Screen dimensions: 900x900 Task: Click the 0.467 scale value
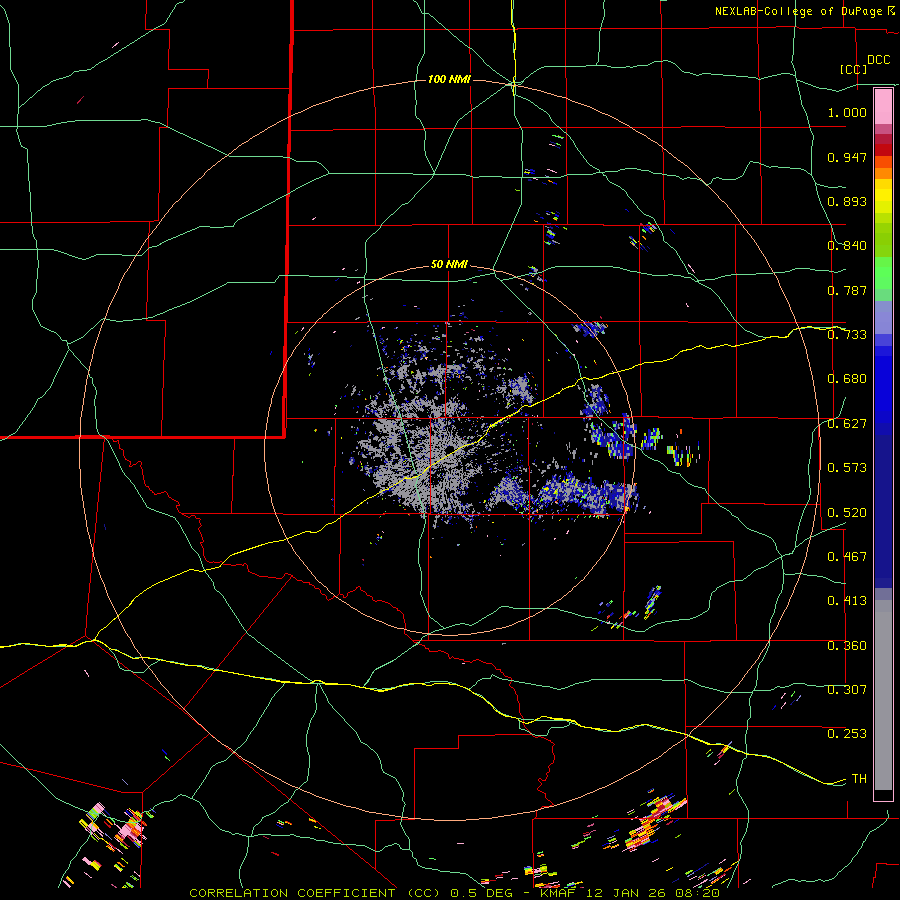point(847,557)
